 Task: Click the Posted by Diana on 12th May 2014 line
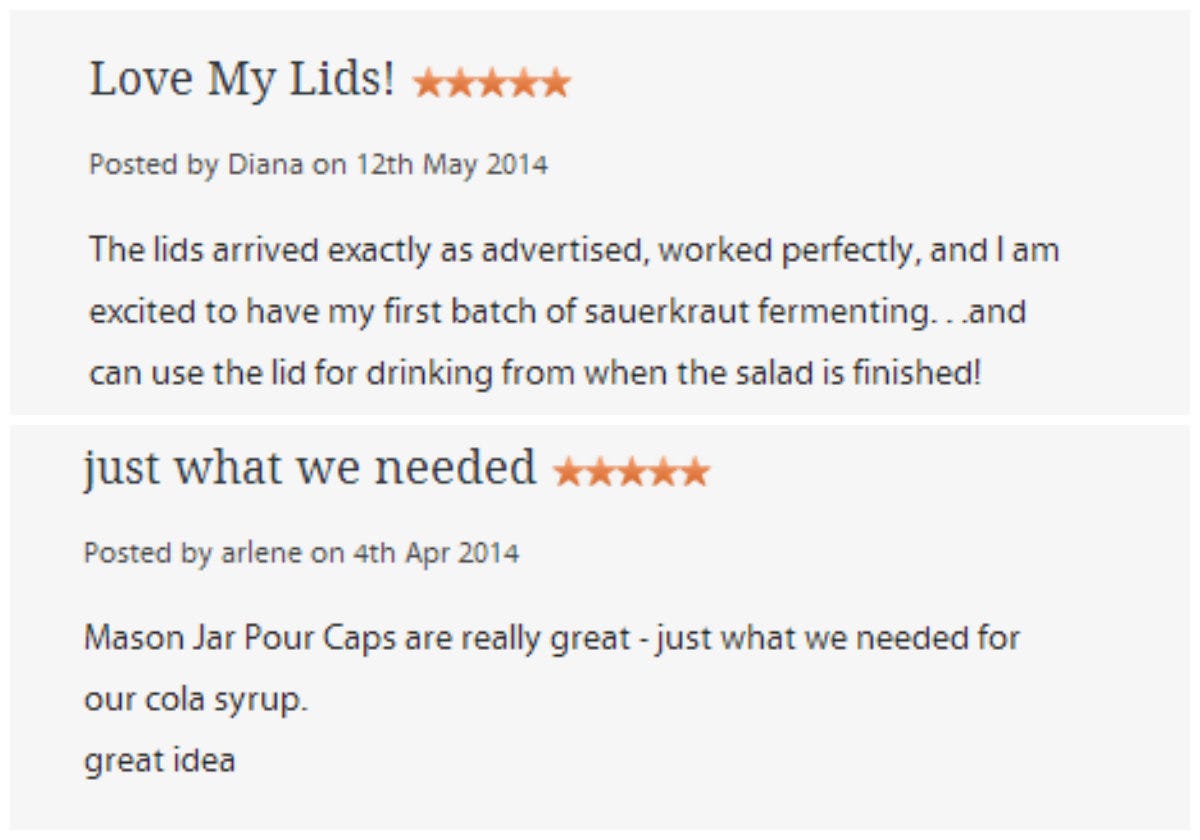pos(319,164)
